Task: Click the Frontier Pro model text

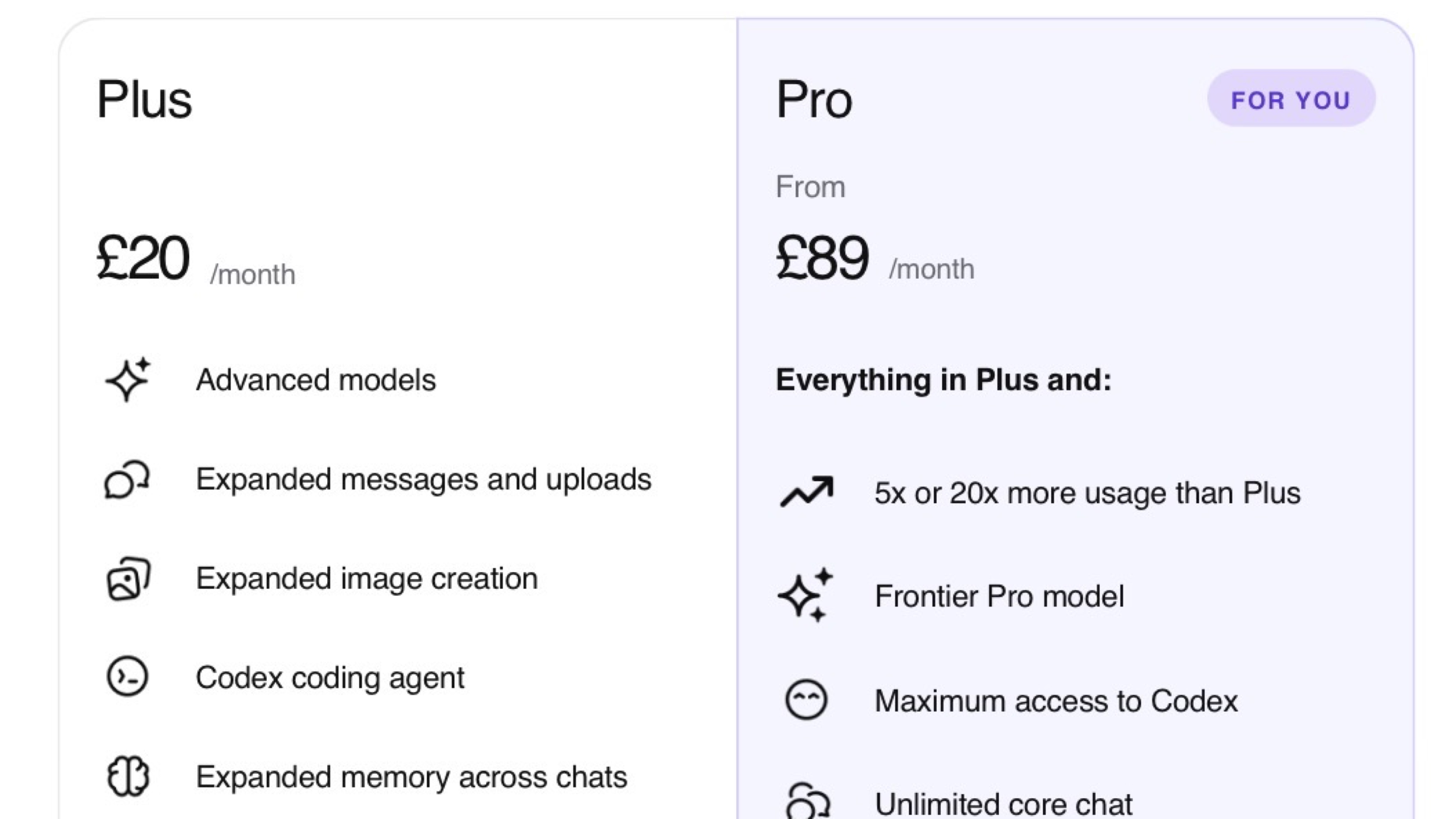Action: coord(999,596)
